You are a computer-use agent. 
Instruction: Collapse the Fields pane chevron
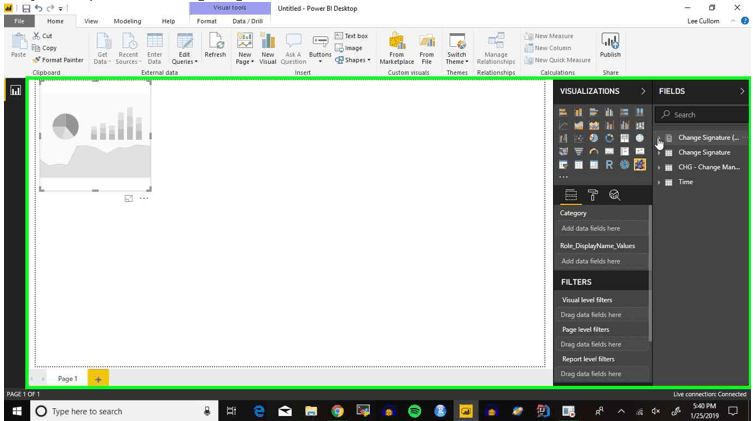click(742, 91)
